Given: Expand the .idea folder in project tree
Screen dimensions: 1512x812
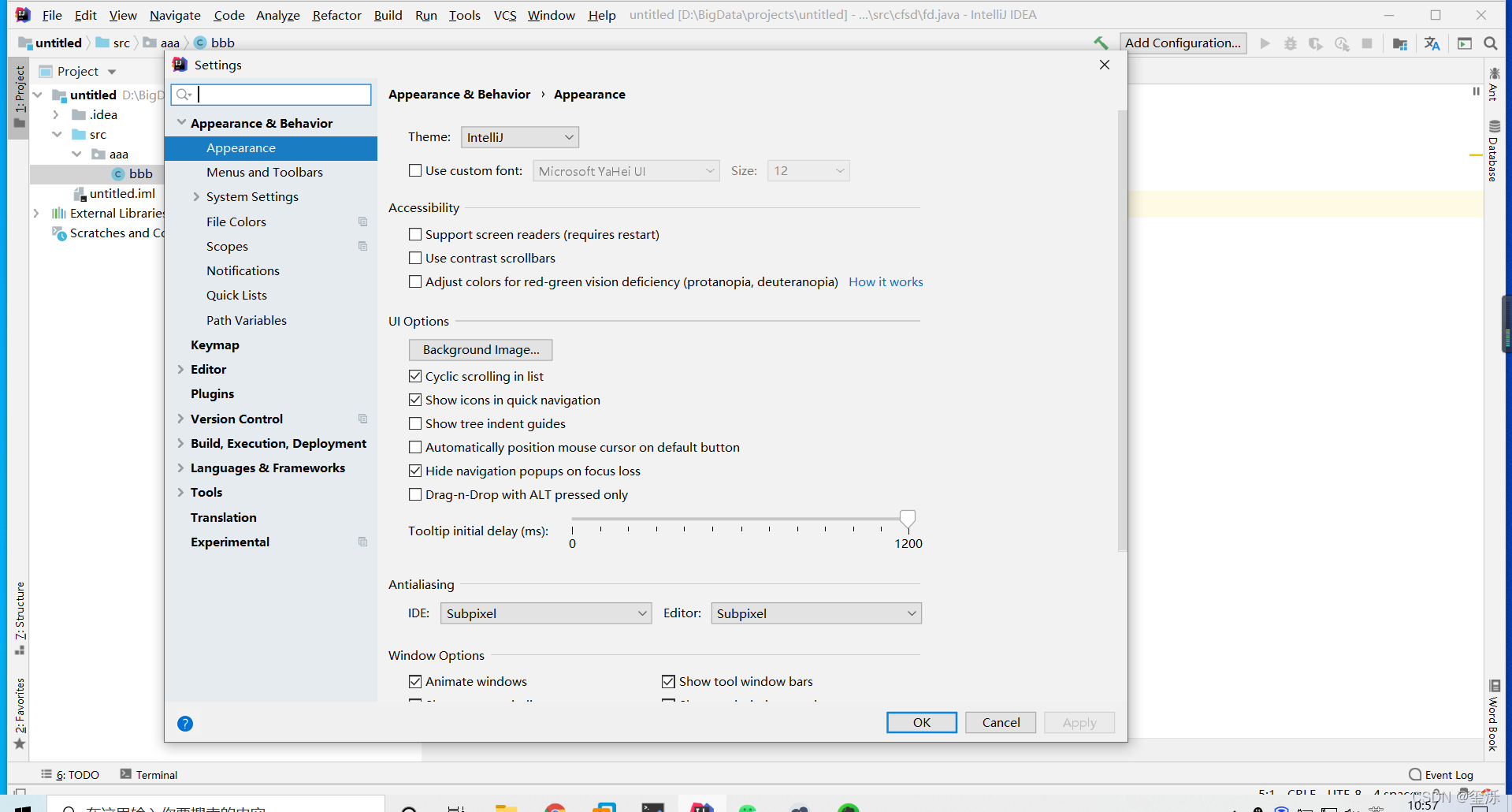Looking at the screenshot, I should (x=56, y=115).
